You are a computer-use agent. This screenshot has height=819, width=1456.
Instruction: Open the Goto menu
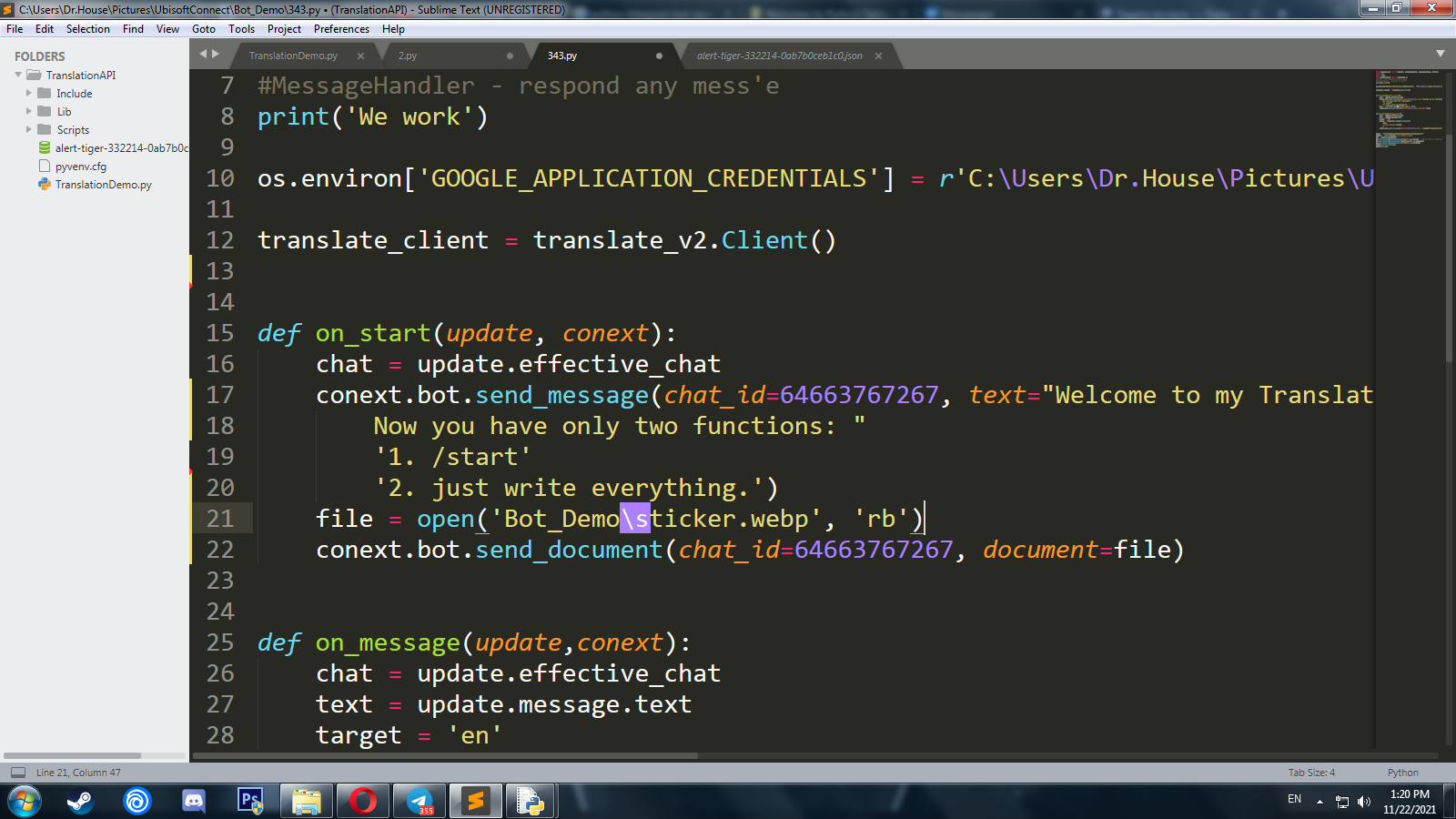pos(204,29)
